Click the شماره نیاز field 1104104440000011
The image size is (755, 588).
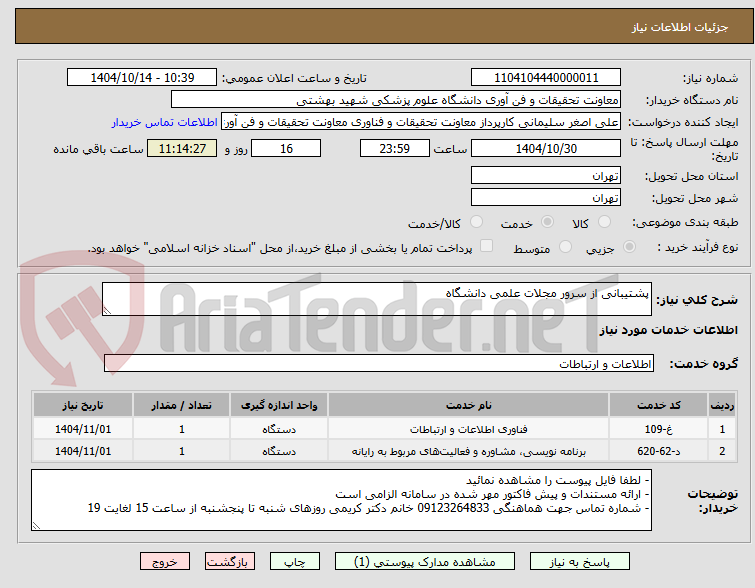[546, 78]
